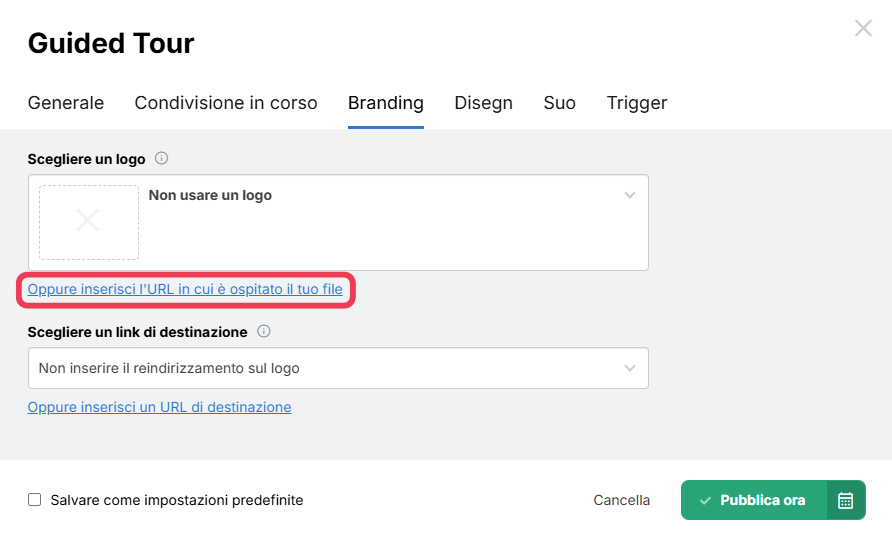892x541 pixels.
Task: Click Pubblica ora button
Action: point(754,500)
